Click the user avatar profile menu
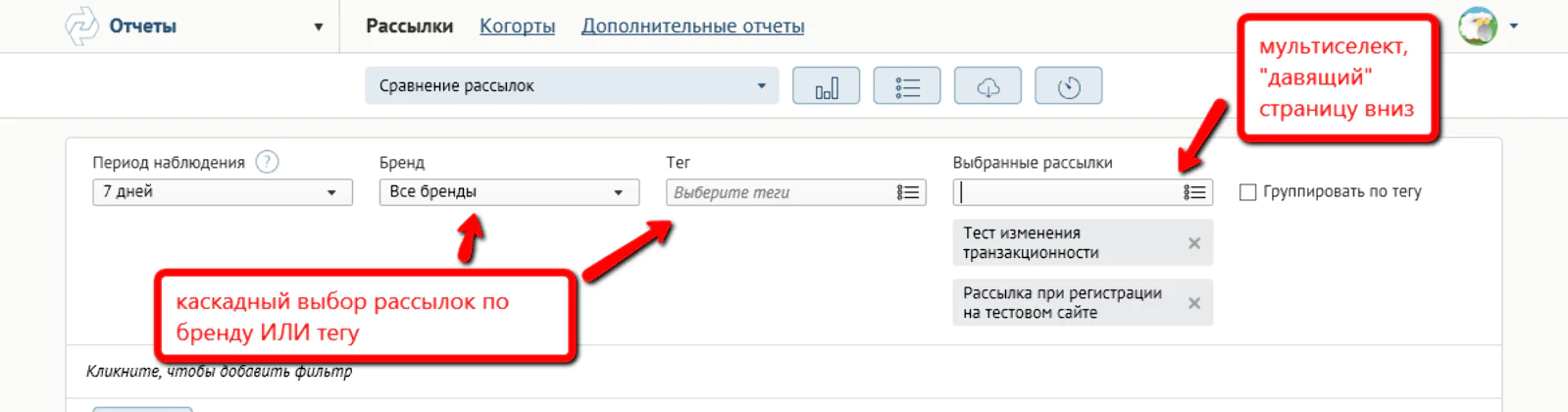This screenshot has width=1568, height=412. pyautogui.click(x=1478, y=26)
